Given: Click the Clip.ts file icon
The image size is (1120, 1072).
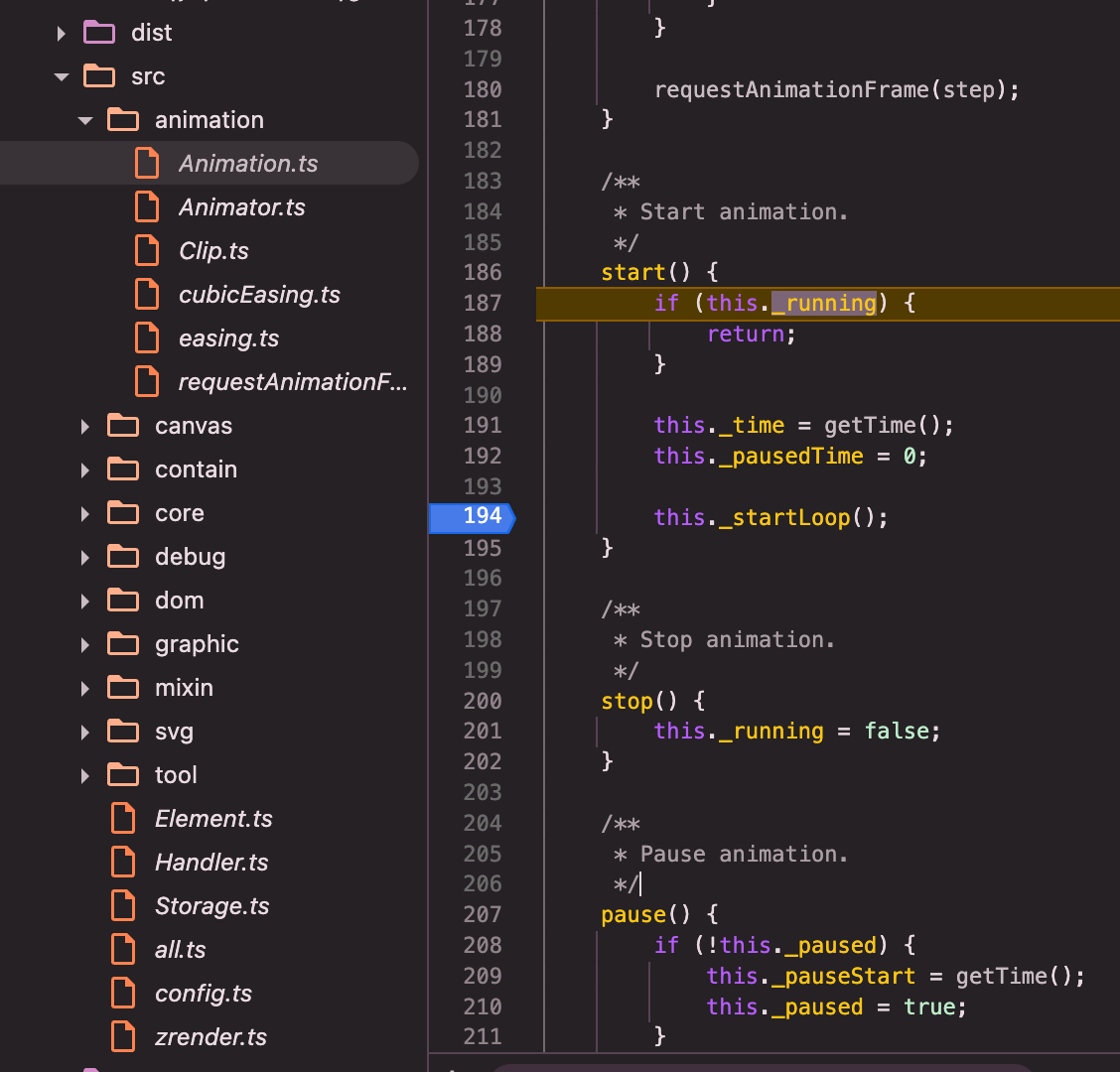Looking at the screenshot, I should pyautogui.click(x=147, y=251).
